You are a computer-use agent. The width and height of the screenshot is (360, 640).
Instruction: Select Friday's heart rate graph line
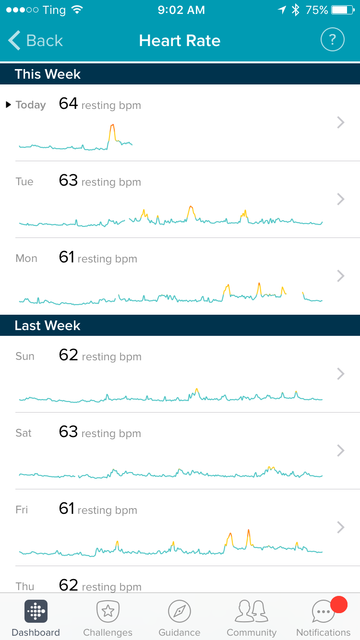point(171,543)
